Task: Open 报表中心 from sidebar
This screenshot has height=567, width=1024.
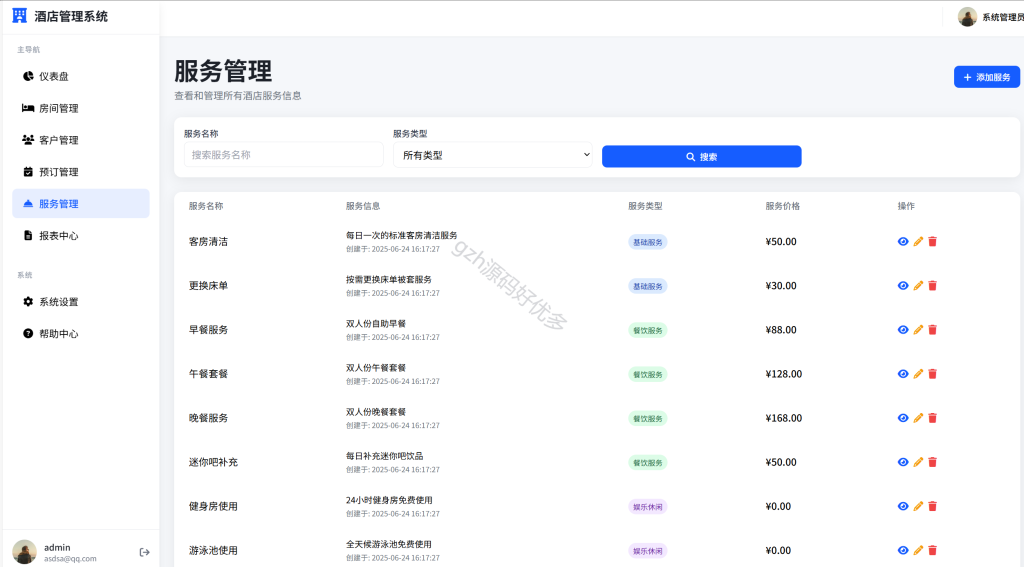Action: coord(81,236)
